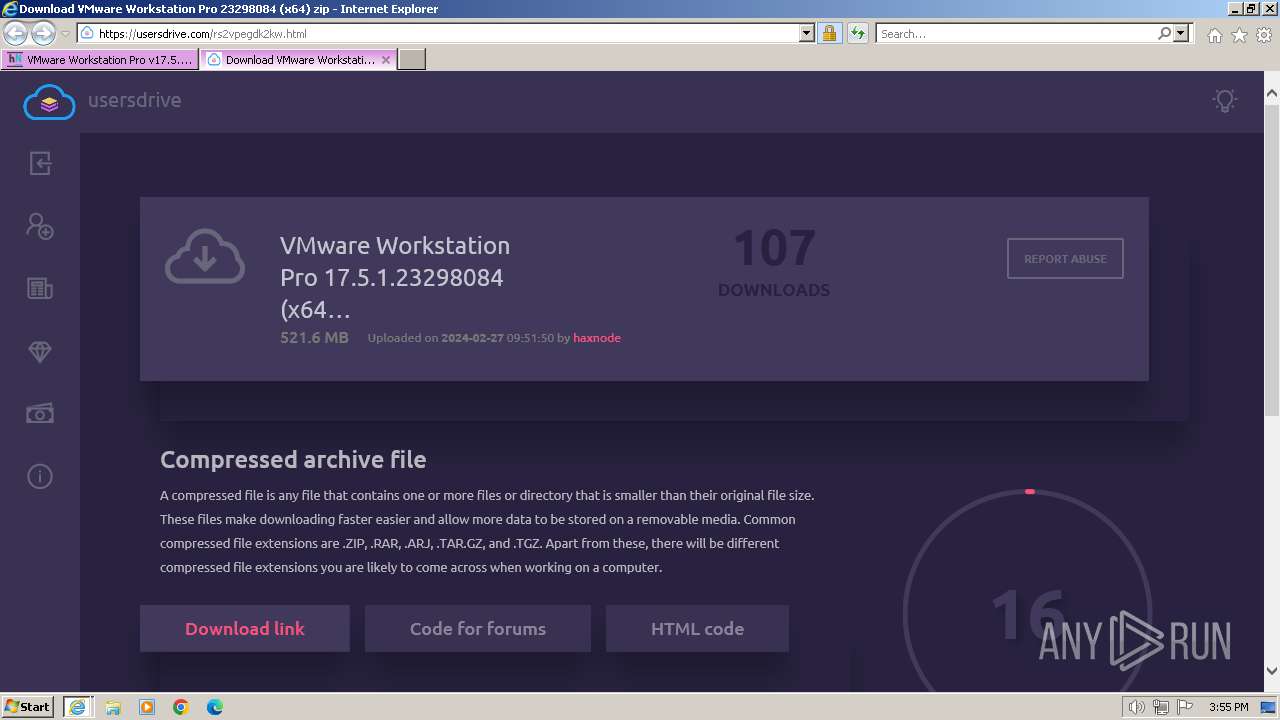The height and width of the screenshot is (720, 1280).
Task: Click the volume speaker tray icon
Action: tap(1136, 707)
